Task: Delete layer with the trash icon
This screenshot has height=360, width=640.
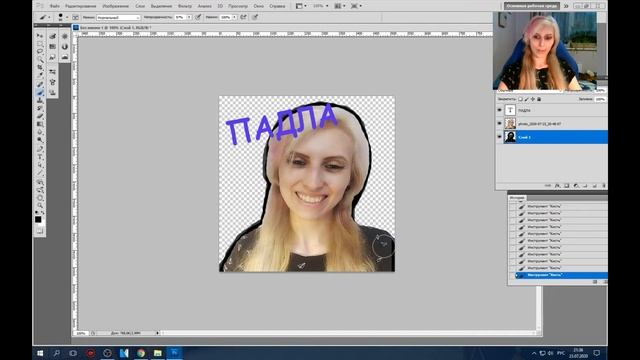Action: point(604,186)
